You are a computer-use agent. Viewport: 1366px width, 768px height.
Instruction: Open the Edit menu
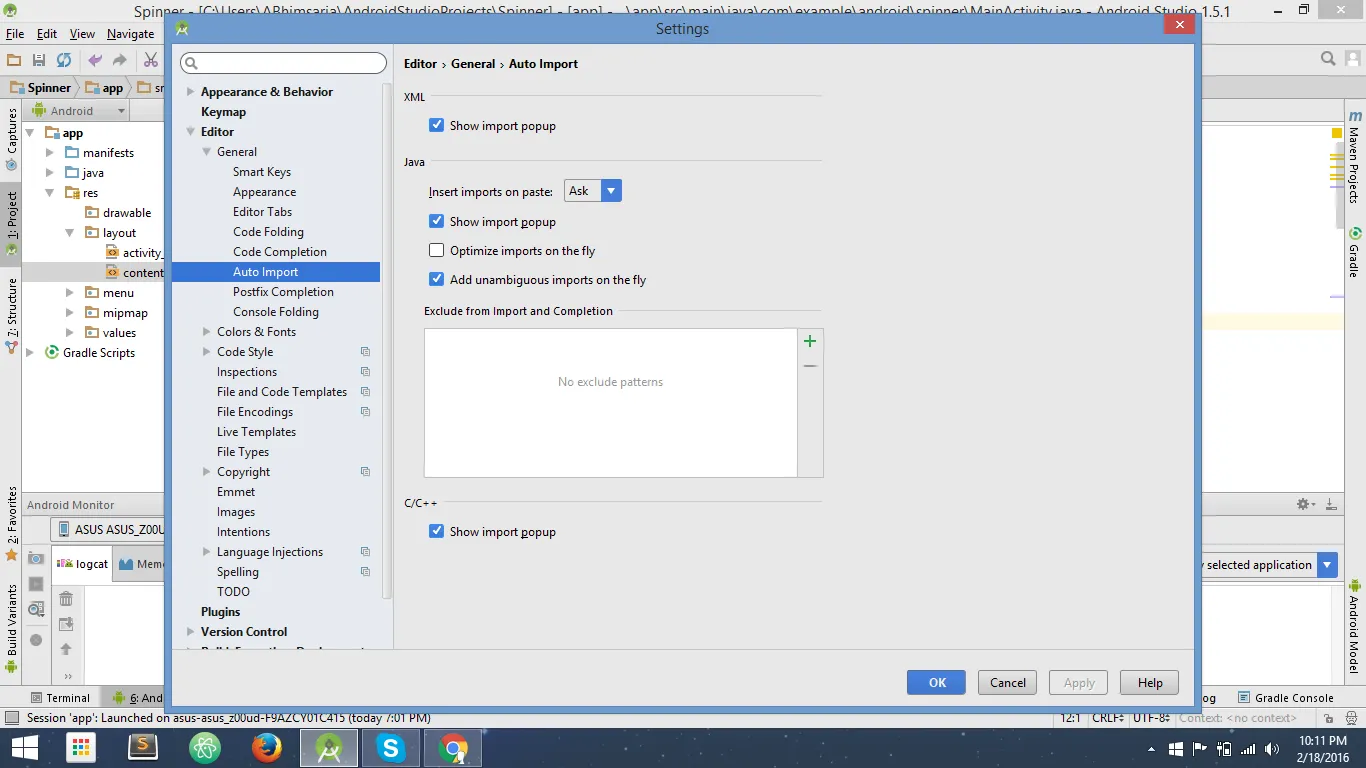[x=47, y=34]
